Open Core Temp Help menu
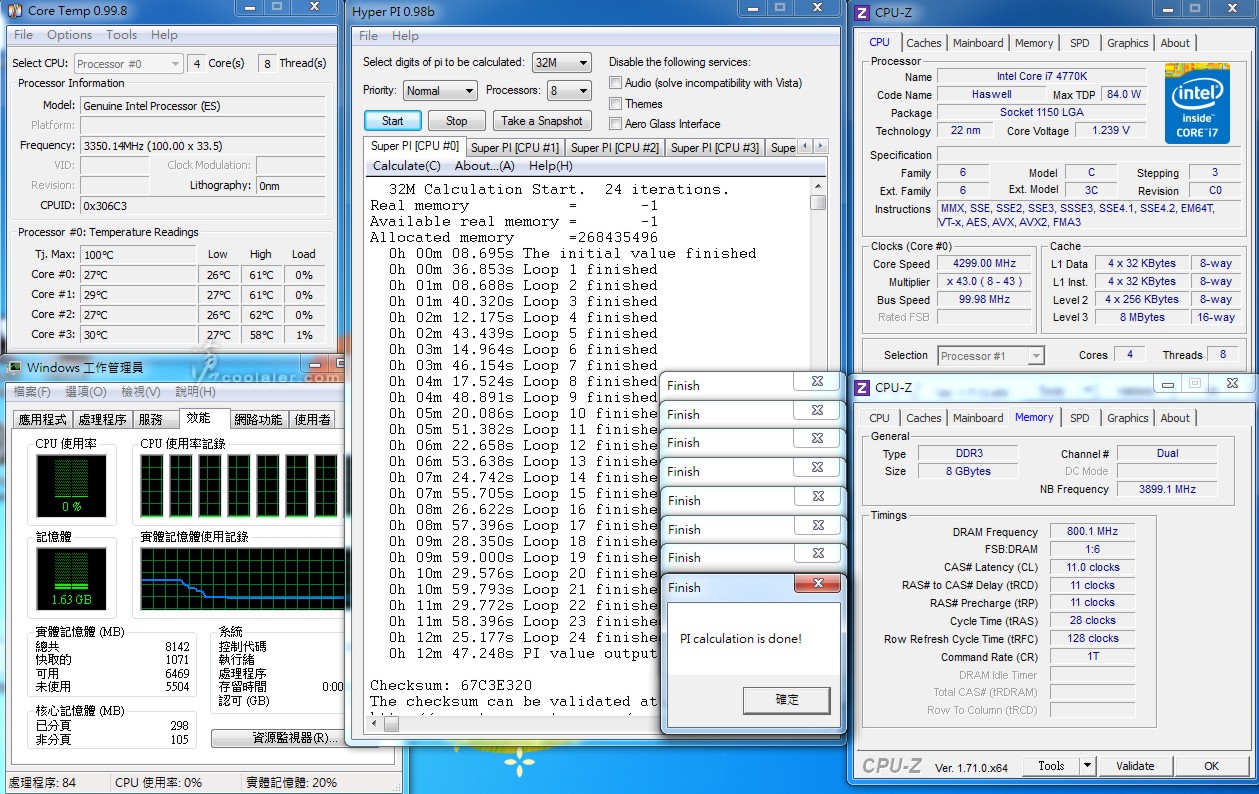The height and width of the screenshot is (794, 1259). click(164, 35)
